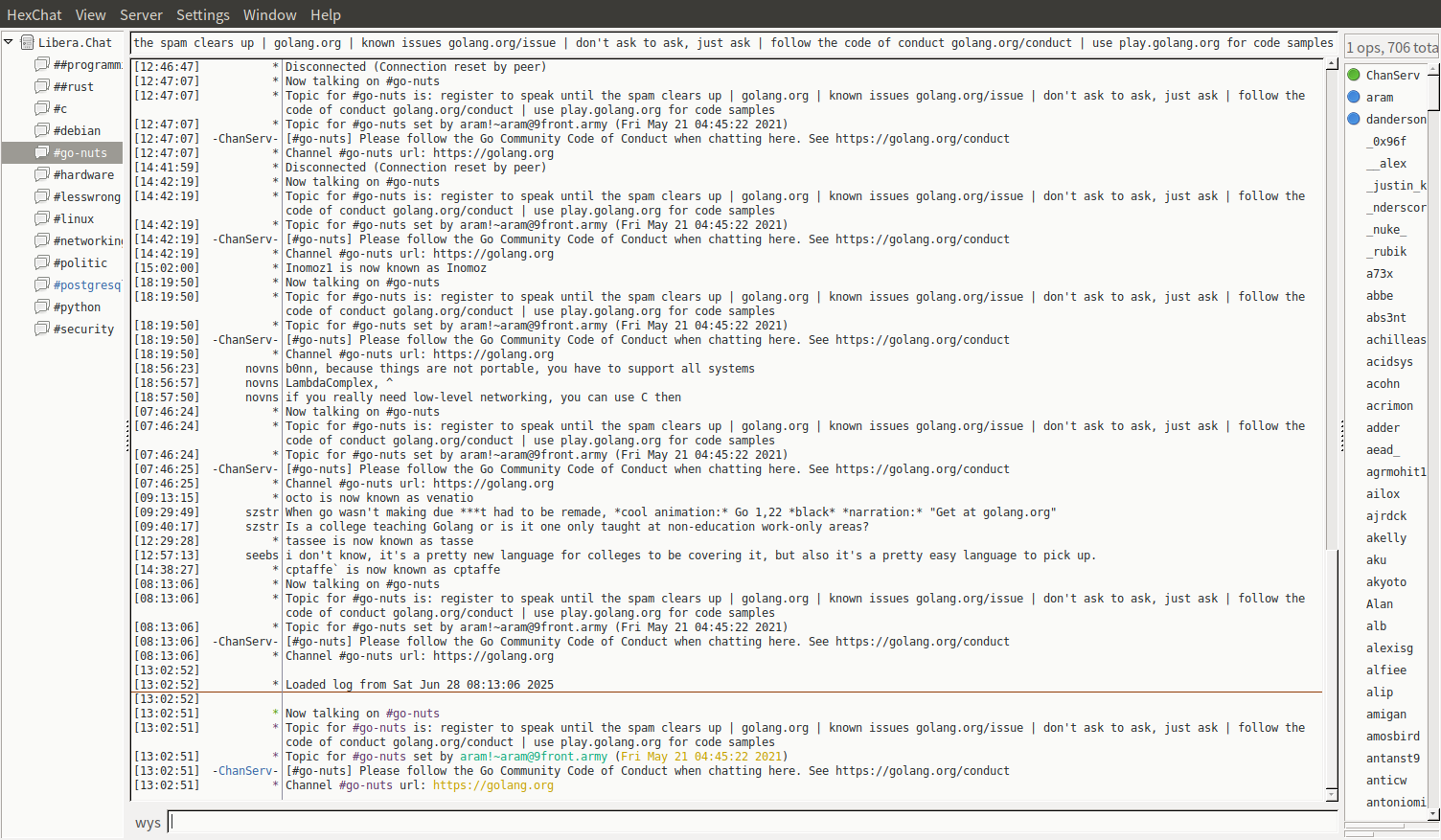The width and height of the screenshot is (1441, 840).
Task: Click blue op icon beside aram
Action: 1354,97
